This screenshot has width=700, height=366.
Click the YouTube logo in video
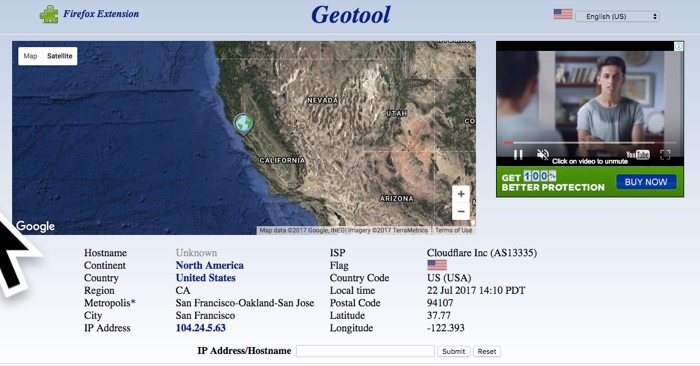click(638, 154)
